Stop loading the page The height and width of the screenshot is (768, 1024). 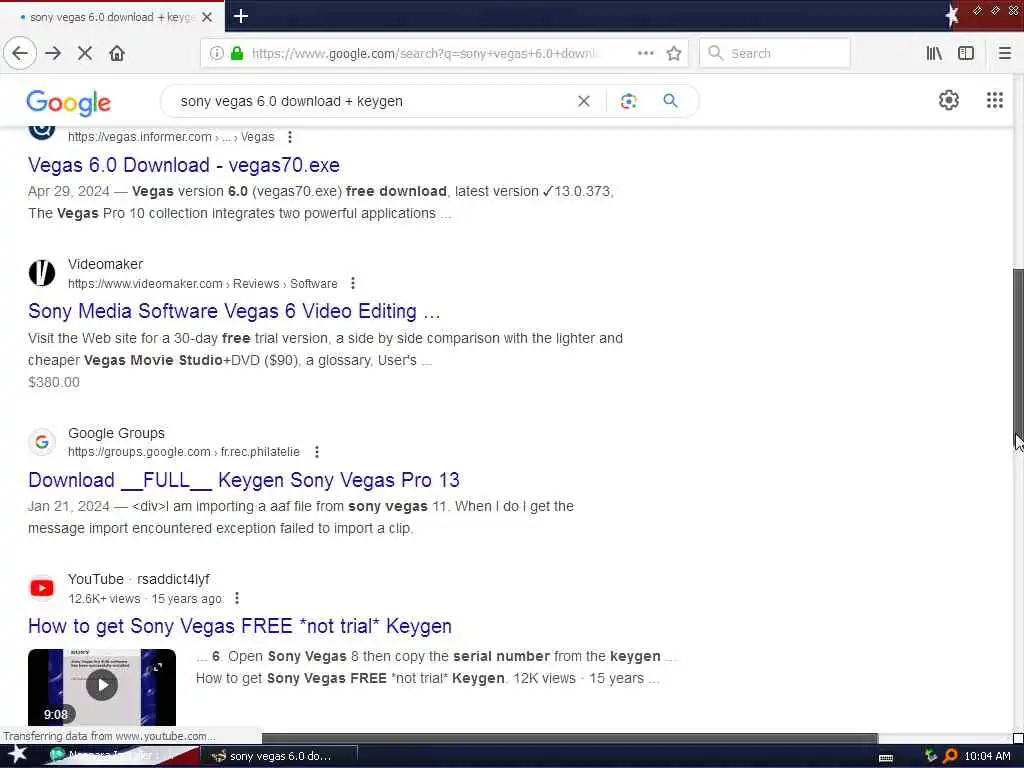coord(85,53)
